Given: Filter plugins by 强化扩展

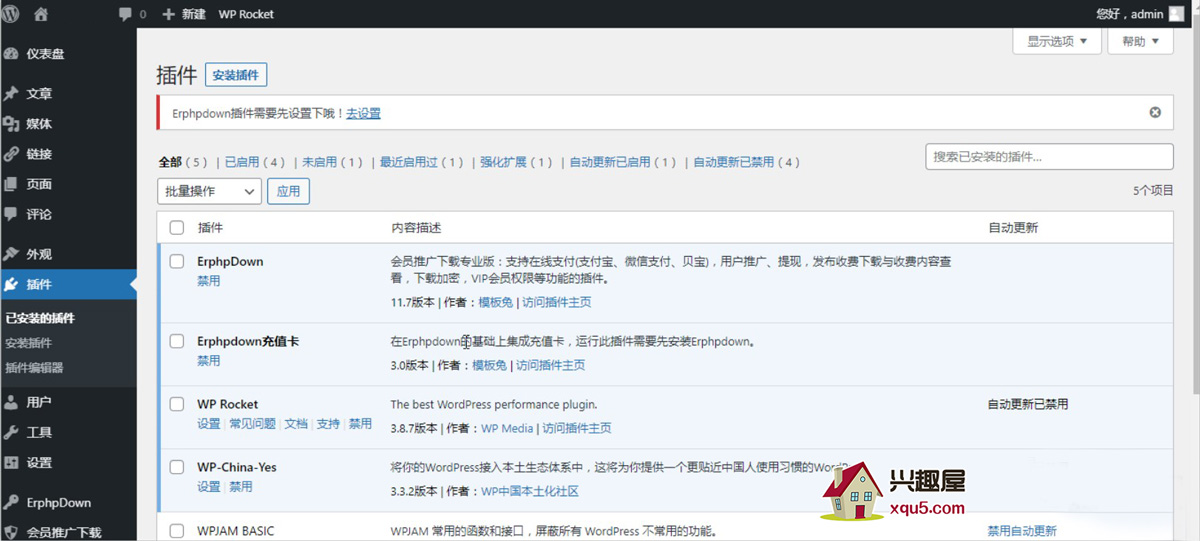Looking at the screenshot, I should tap(503, 162).
